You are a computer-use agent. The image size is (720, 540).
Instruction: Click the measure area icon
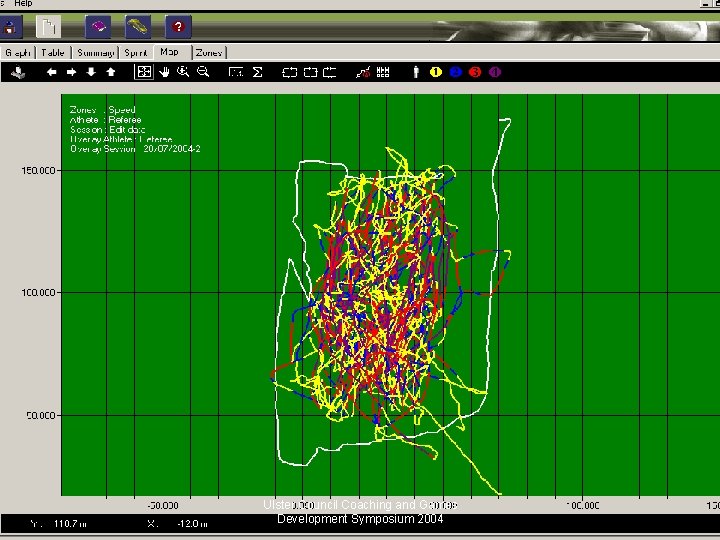pos(236,72)
